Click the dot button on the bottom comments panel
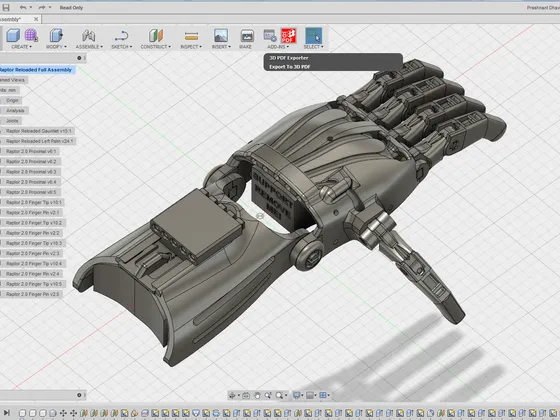The width and height of the screenshot is (560, 420). tap(79, 395)
